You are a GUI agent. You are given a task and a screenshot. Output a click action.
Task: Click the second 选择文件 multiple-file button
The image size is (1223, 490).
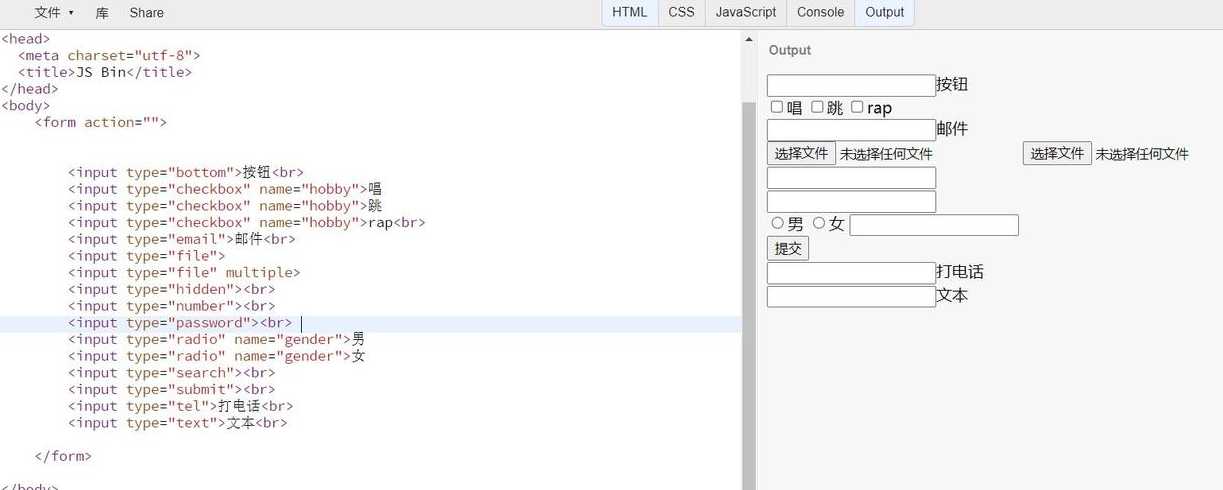(x=1057, y=153)
